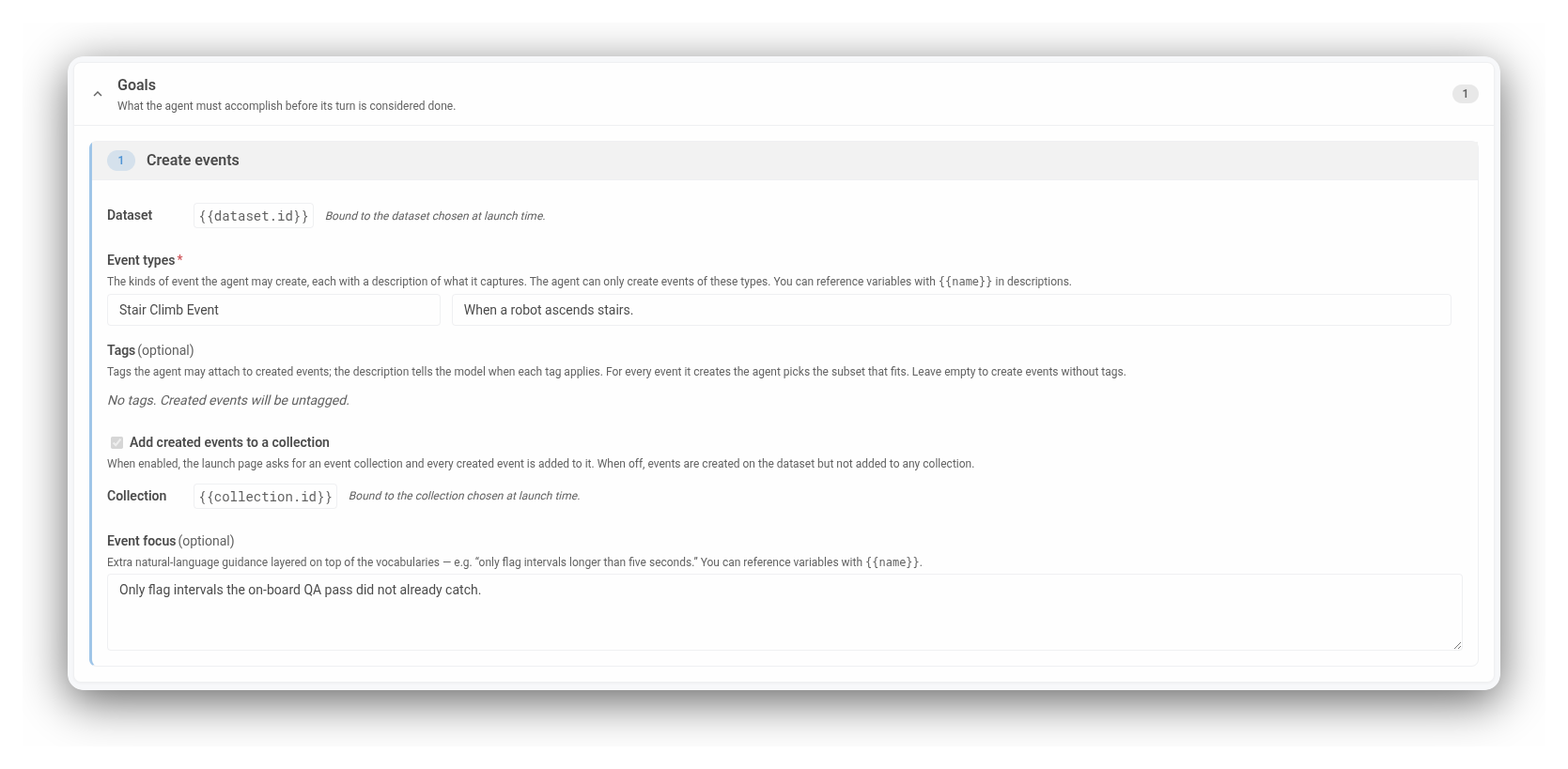Click the Dataset label

130,215
